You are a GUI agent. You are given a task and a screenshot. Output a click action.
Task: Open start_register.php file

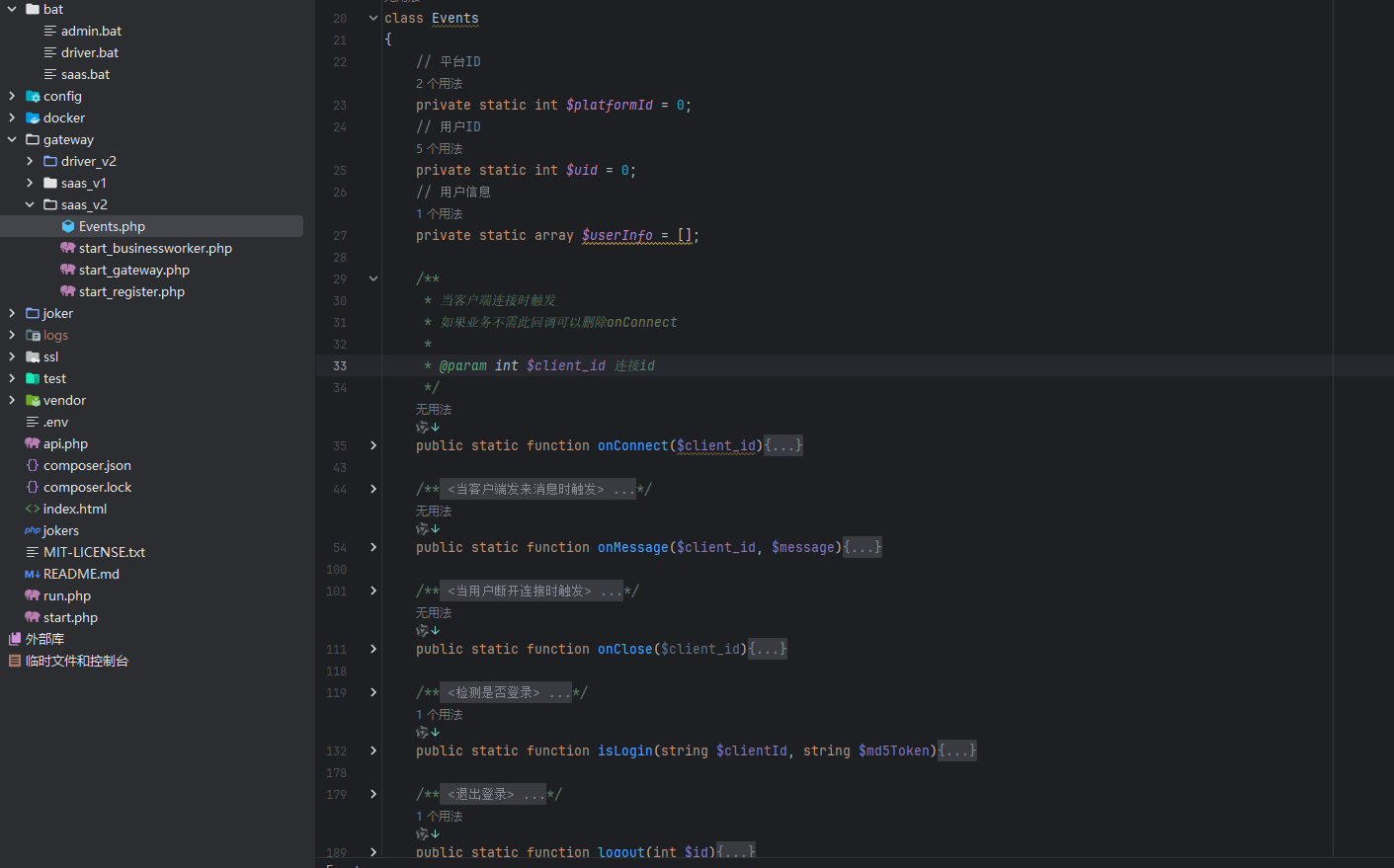[131, 291]
